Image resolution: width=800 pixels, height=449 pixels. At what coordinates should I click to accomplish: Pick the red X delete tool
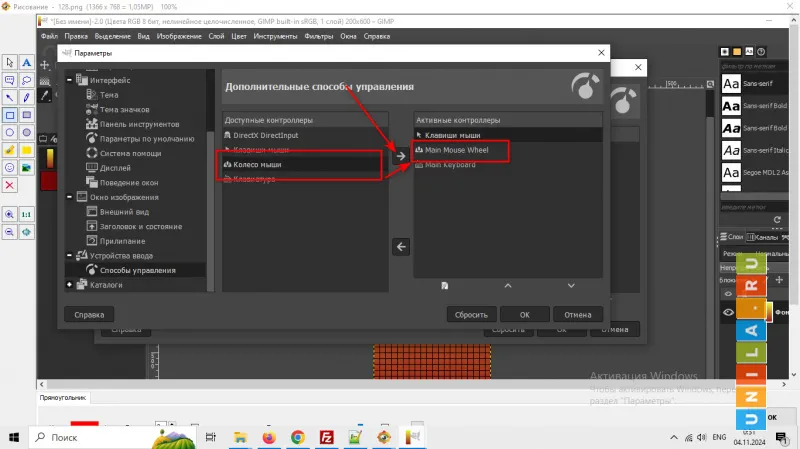click(10, 185)
